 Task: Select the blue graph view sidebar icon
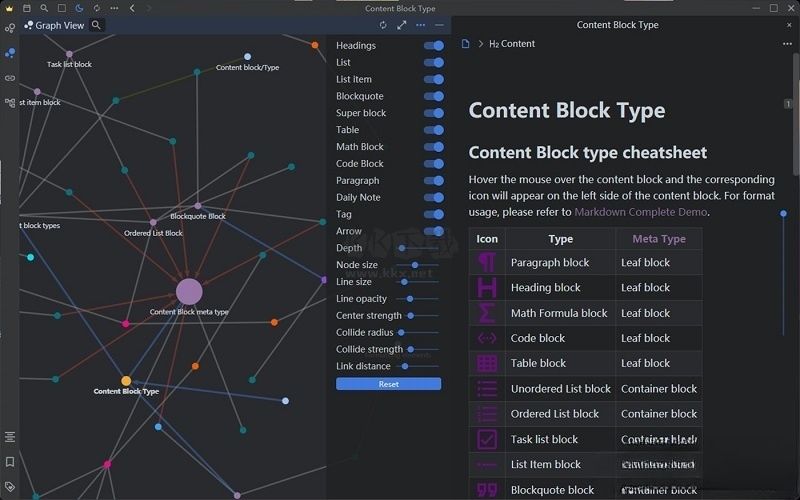coord(10,53)
